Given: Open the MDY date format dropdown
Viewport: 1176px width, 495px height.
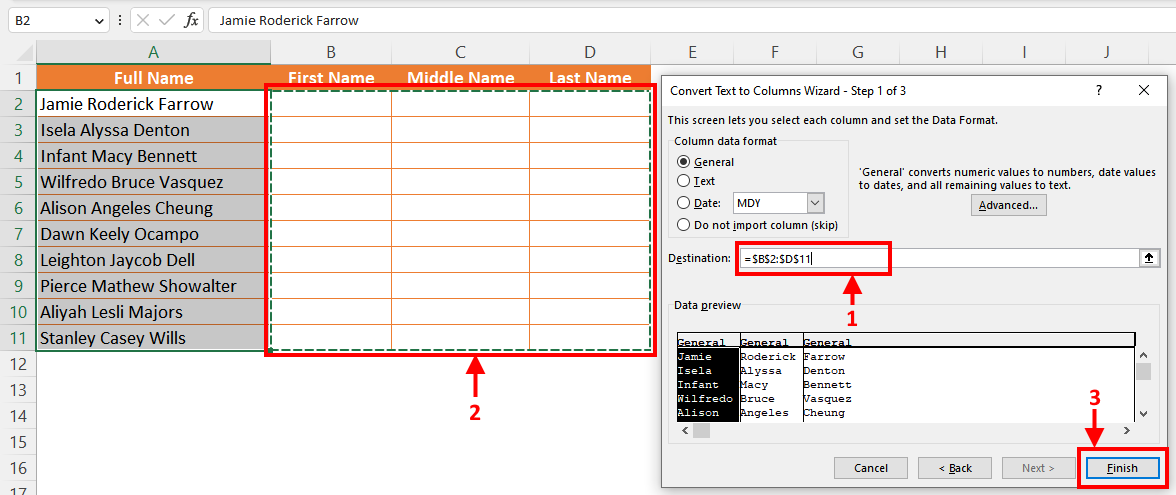Looking at the screenshot, I should (816, 202).
